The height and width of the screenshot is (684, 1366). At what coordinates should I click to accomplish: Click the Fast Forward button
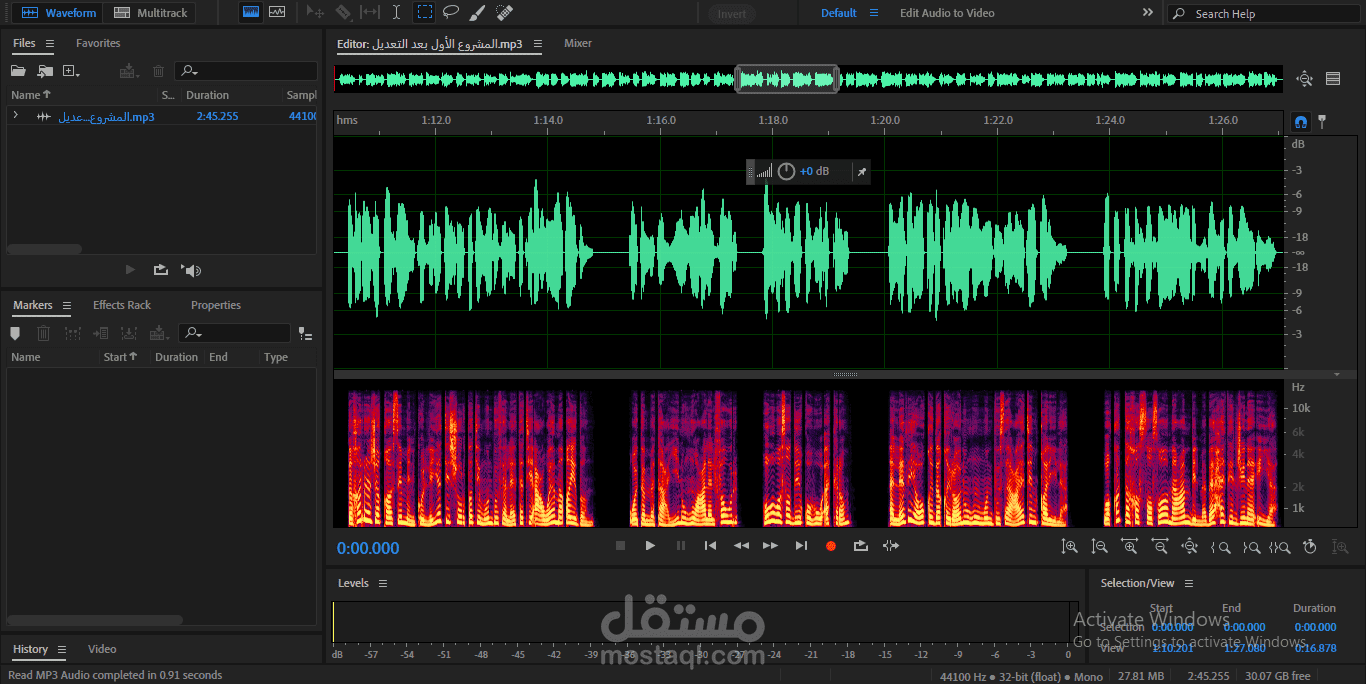[x=770, y=546]
